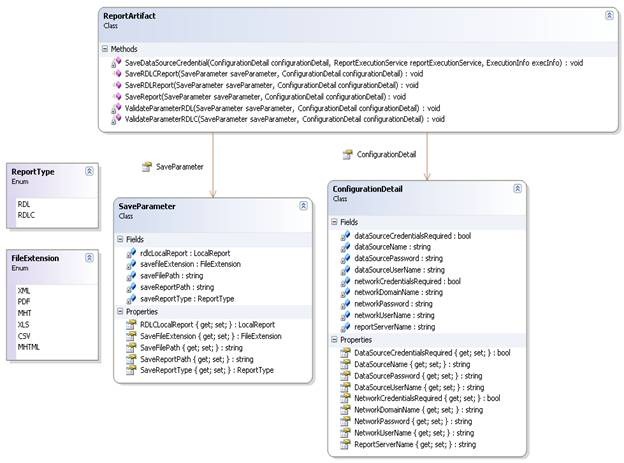Click the SaveRDLCReport method icon
The image size is (624, 463).
tap(118, 73)
